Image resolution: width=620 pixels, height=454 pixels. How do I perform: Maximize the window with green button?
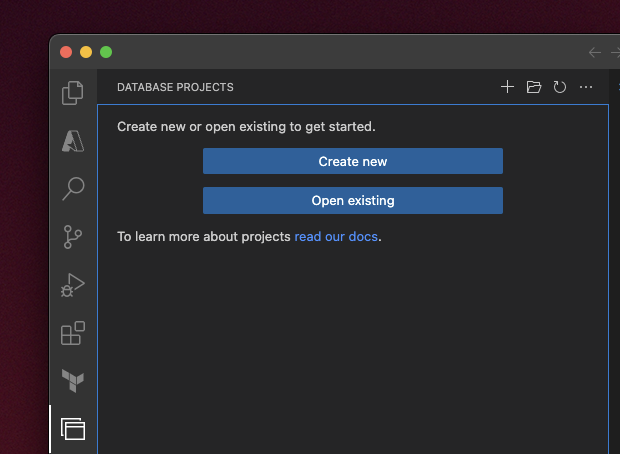[x=106, y=52]
